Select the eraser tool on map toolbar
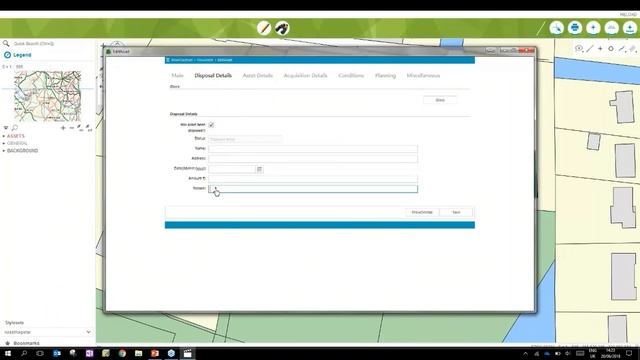The height and width of the screenshot is (360, 640). click(x=633, y=49)
